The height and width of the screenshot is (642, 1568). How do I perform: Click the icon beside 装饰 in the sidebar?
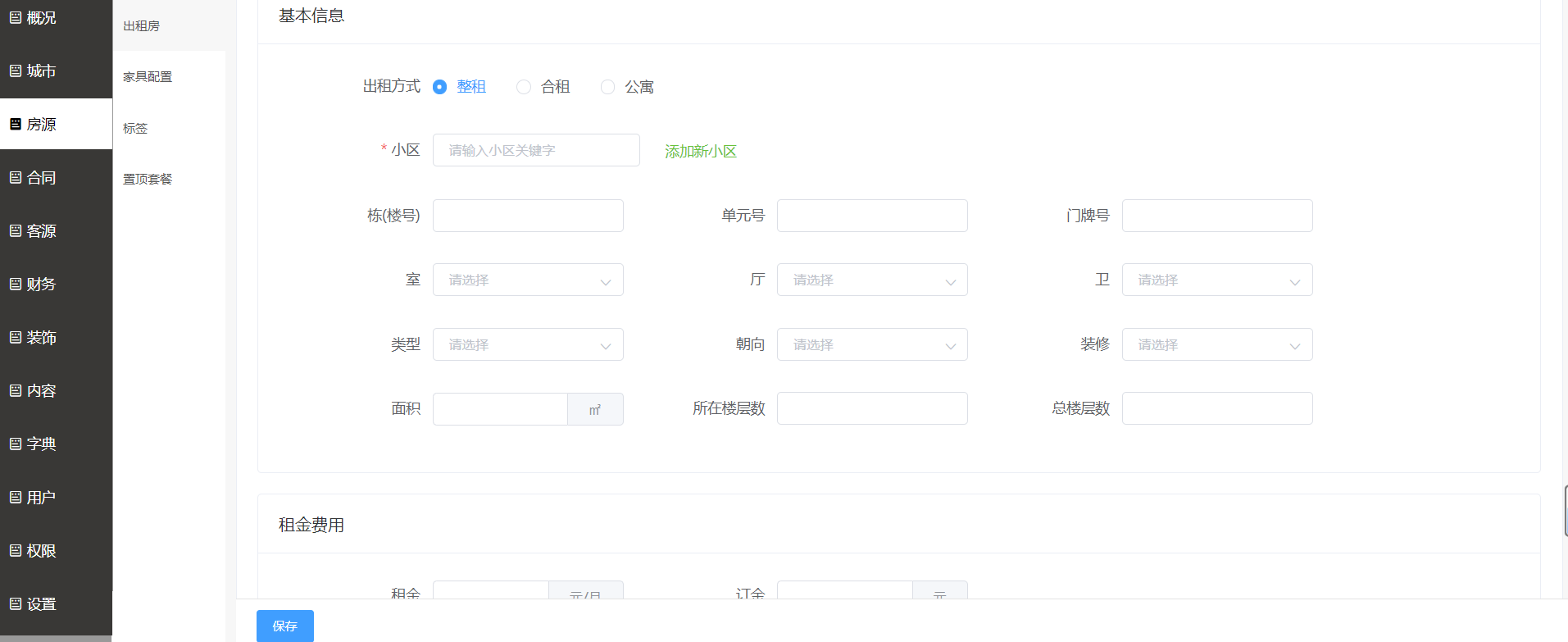click(x=16, y=337)
